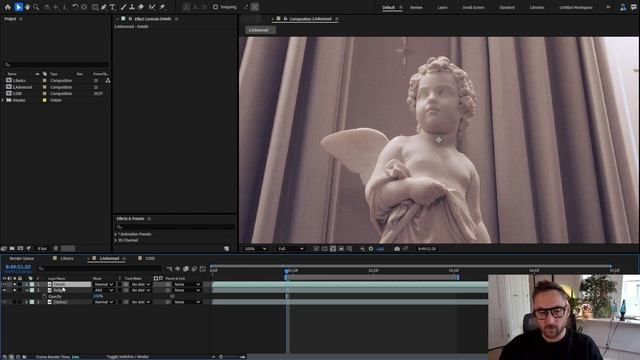Open blending Mode dropdown for layer 1

click(104, 284)
